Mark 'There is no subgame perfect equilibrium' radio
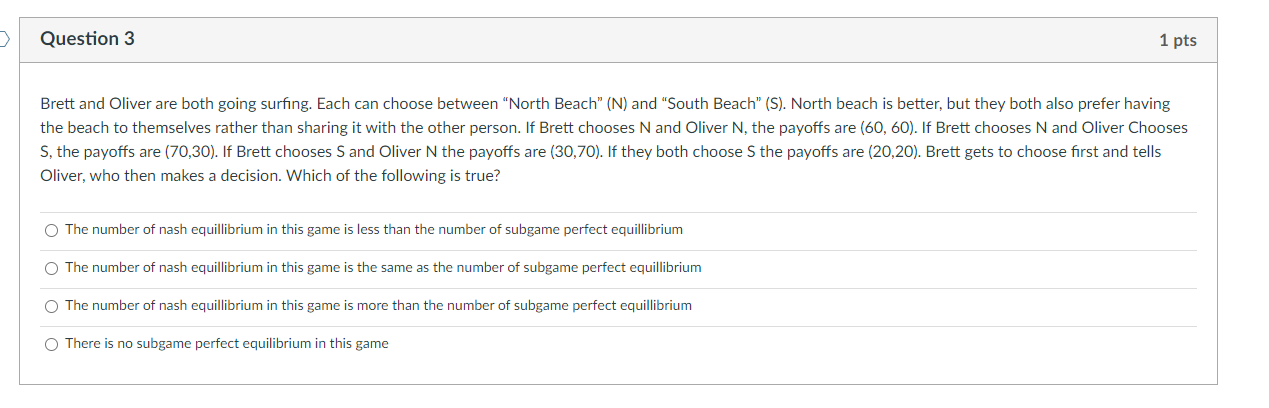This screenshot has height=408, width=1269. (x=51, y=344)
